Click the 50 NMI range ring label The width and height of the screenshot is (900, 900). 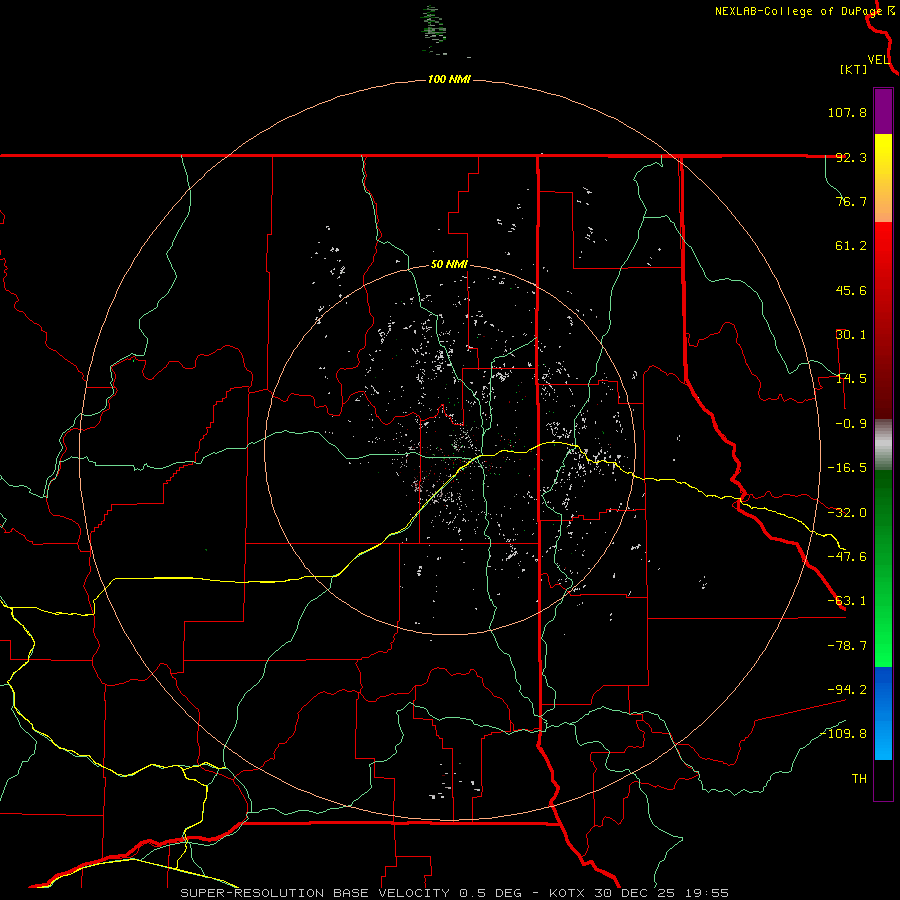(449, 265)
